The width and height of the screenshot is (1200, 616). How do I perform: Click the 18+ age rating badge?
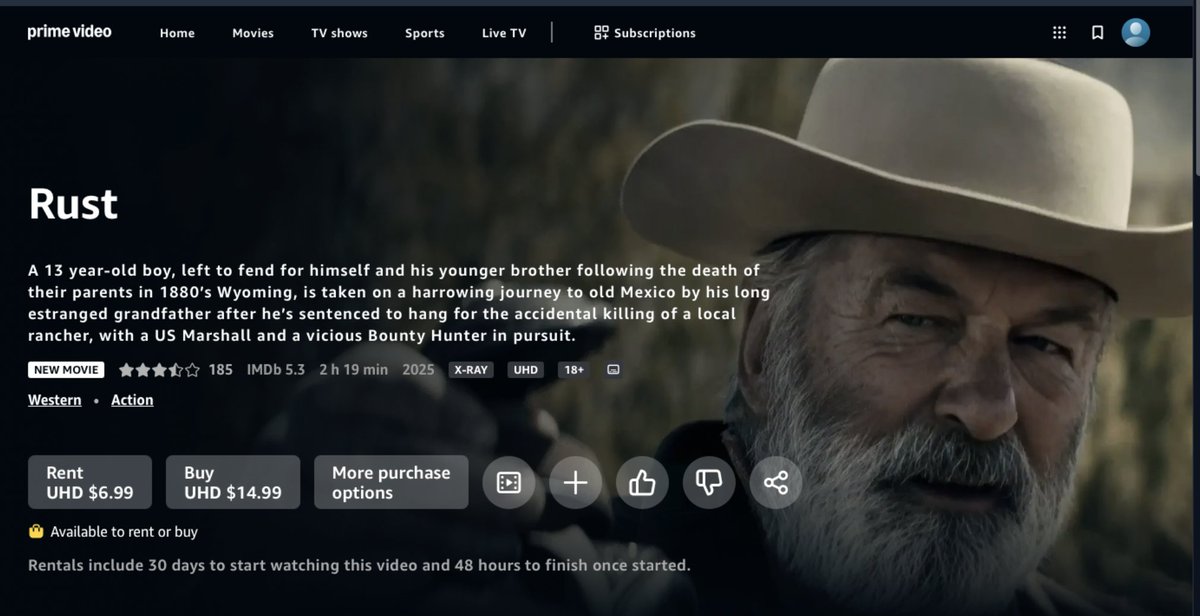574,370
